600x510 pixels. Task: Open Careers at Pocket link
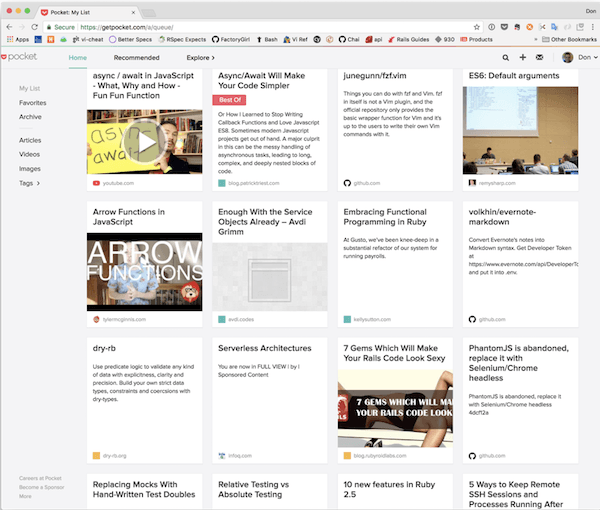click(x=40, y=478)
